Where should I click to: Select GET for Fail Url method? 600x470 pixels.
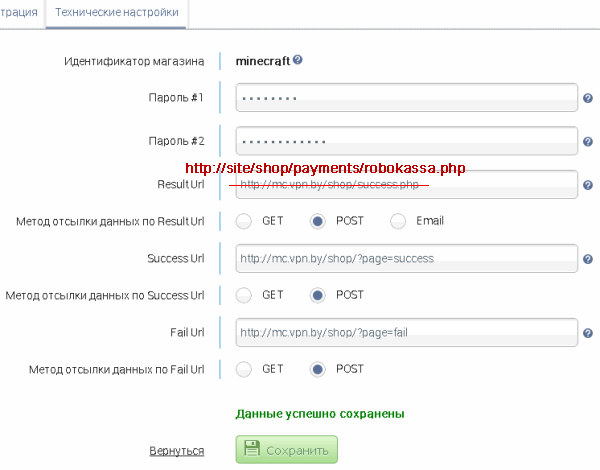click(244, 369)
